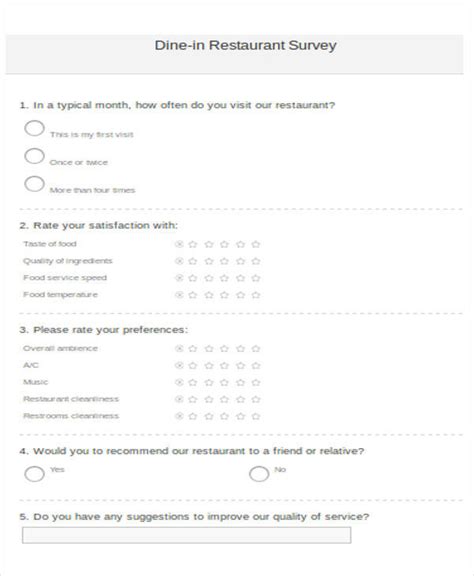Clear the Quality of ingredients rating
Viewport: 474px width, 576px height.
[179, 261]
